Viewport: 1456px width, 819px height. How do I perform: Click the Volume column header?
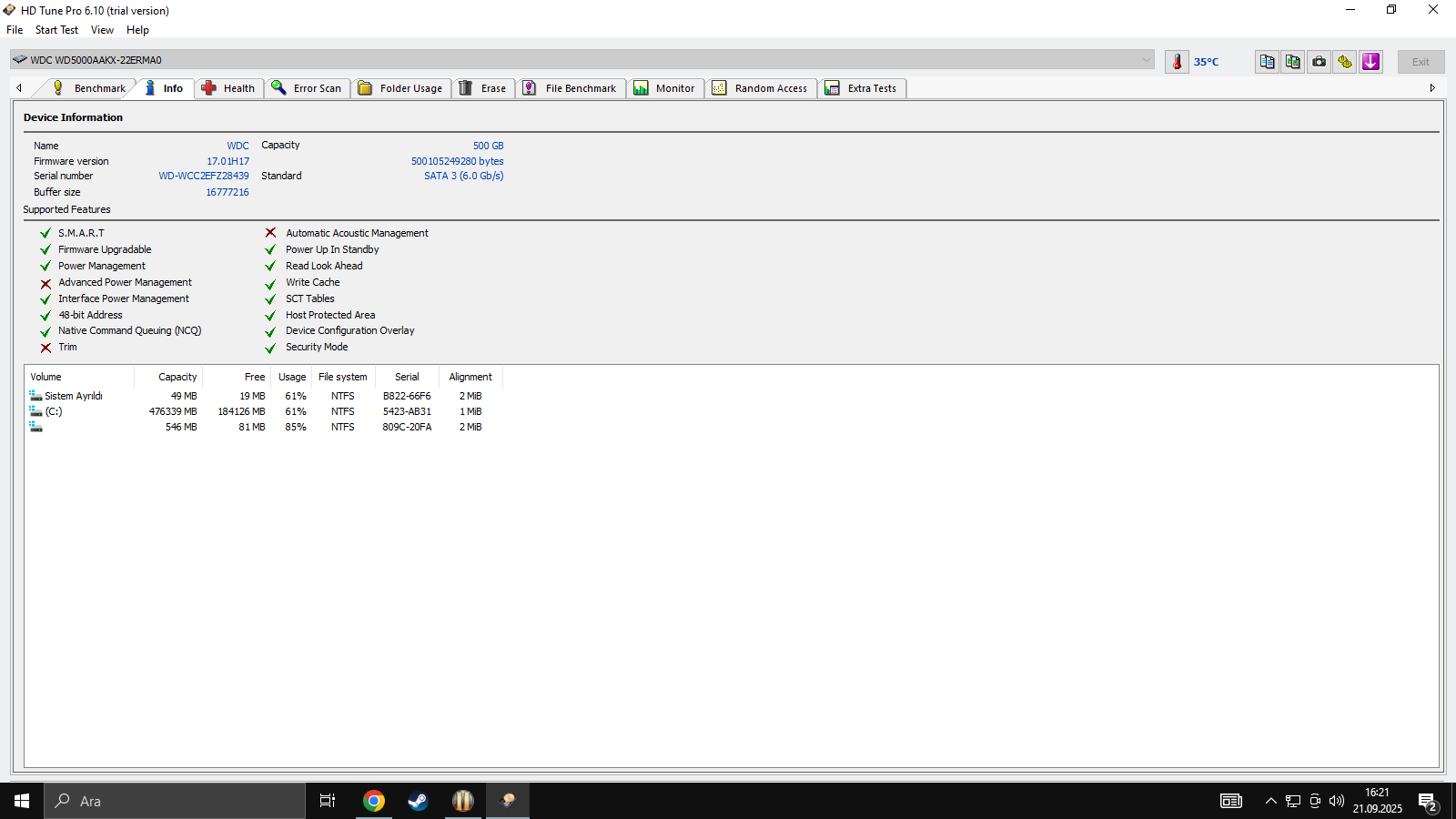point(79,377)
